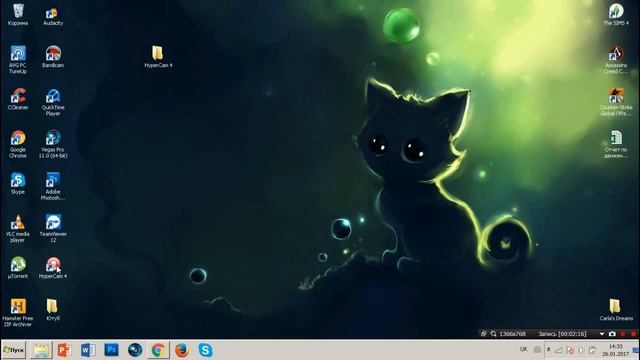640x360 pixels.
Task: Launch the Audacity desktop shortcut
Action: (x=53, y=16)
